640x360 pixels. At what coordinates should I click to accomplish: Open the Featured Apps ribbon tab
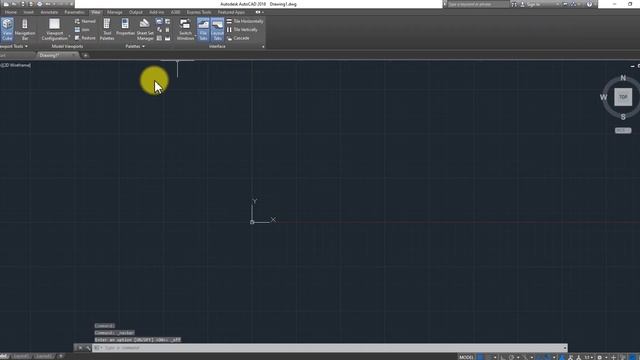point(231,12)
